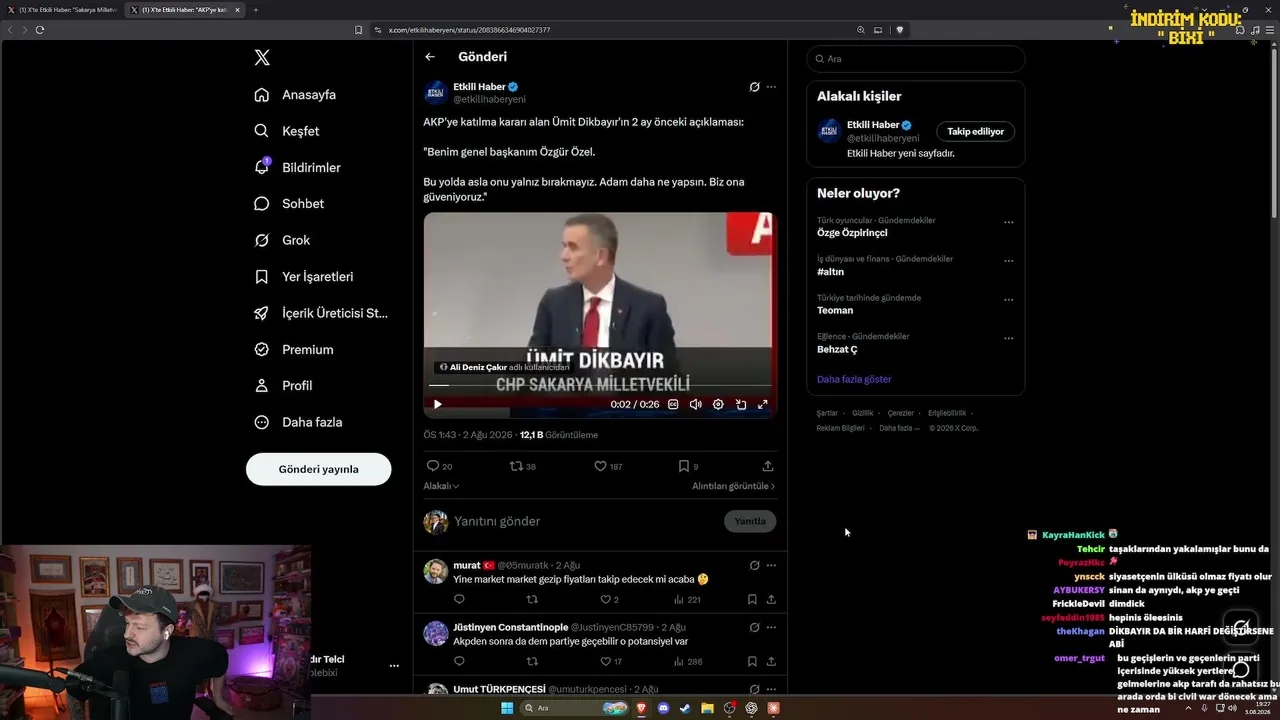This screenshot has height=720, width=1280.
Task: Switch to the first browser tab 'Sakarya Milletv...'
Action: click(64, 10)
